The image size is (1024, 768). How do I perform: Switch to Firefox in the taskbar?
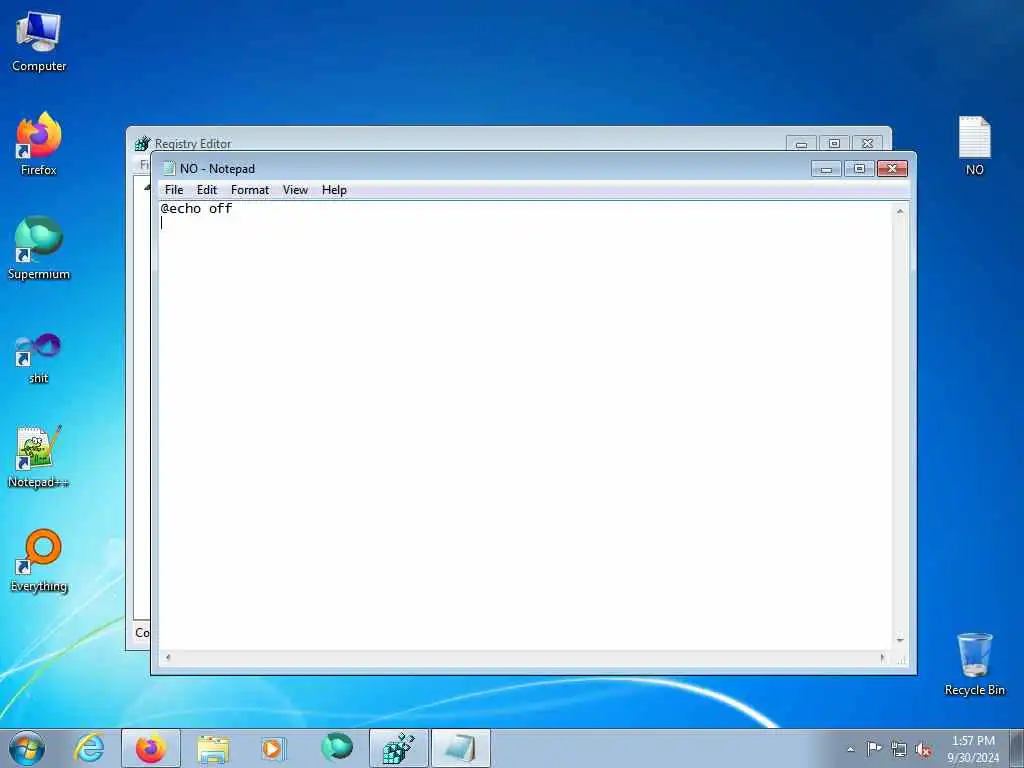[151, 748]
